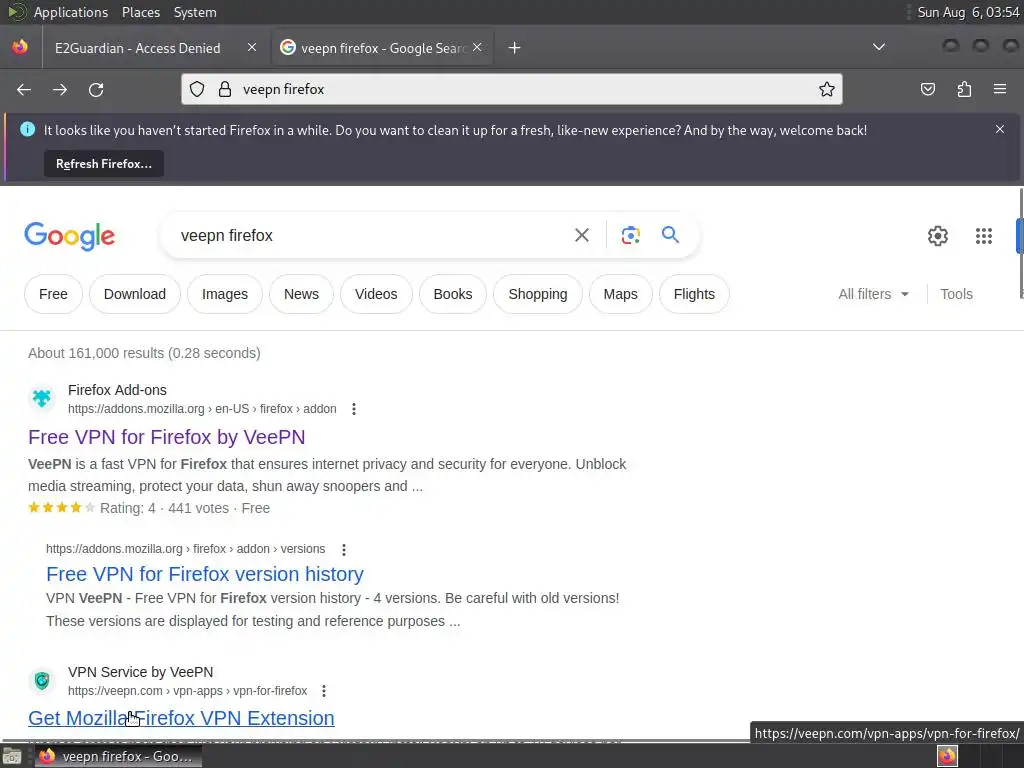Click the VPN Service by VeePN favicon
This screenshot has height=768, width=1024.
coord(42,680)
